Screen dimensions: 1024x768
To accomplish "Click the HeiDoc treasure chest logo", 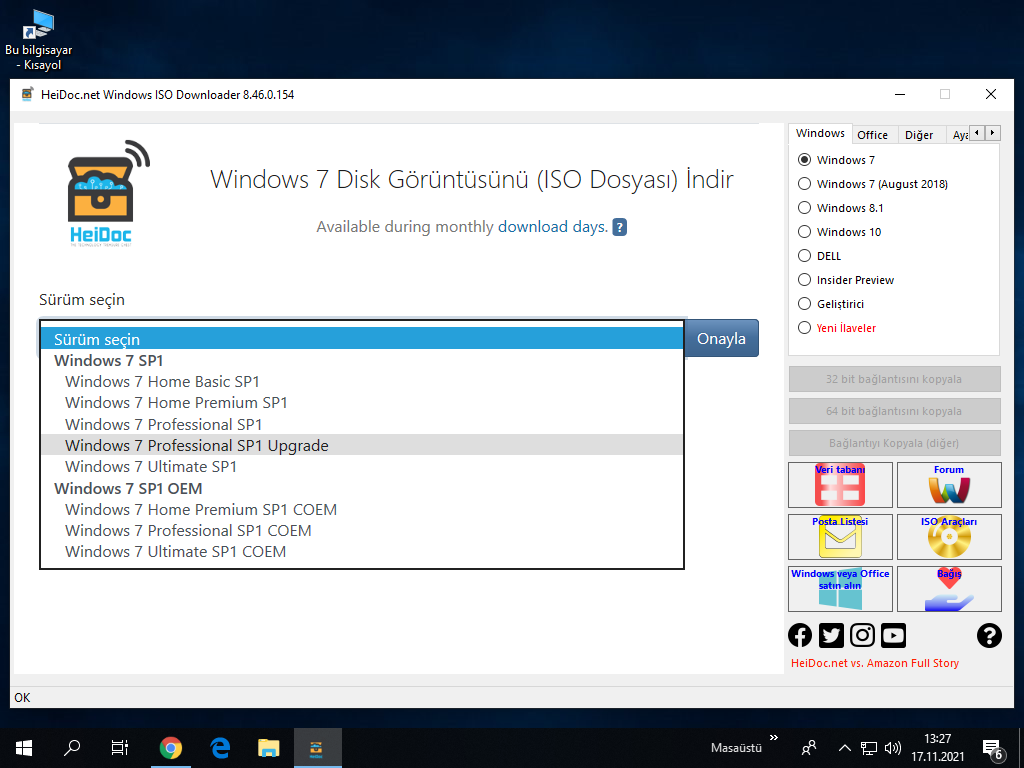I will (x=108, y=193).
